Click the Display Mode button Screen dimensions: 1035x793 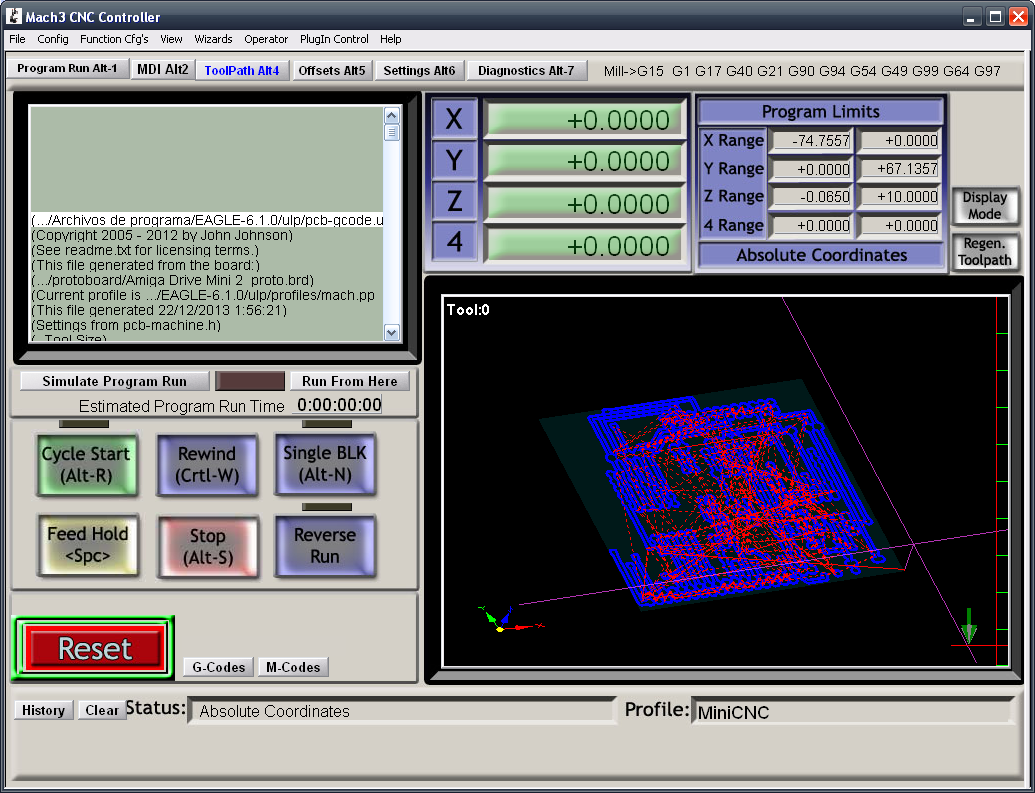click(985, 206)
